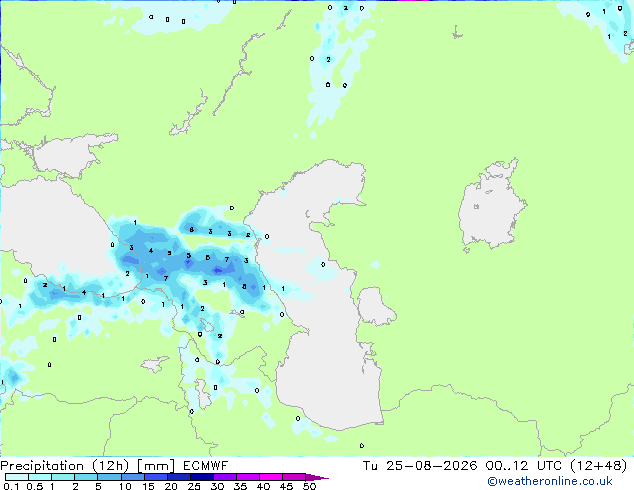Pick the 15–20 mm legend swatch
This screenshot has width=634, height=490.
point(156,477)
